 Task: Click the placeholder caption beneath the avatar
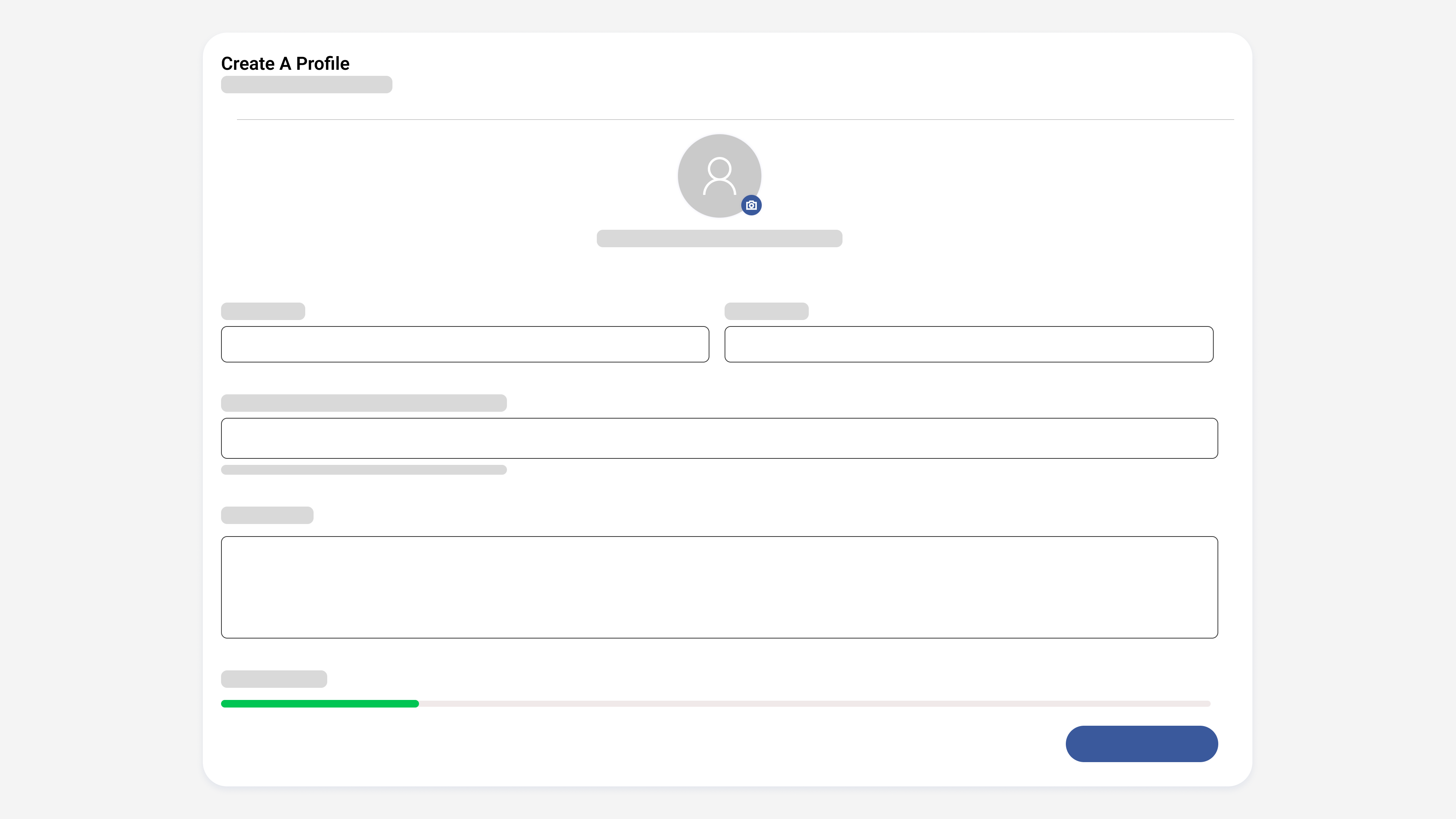tap(720, 238)
